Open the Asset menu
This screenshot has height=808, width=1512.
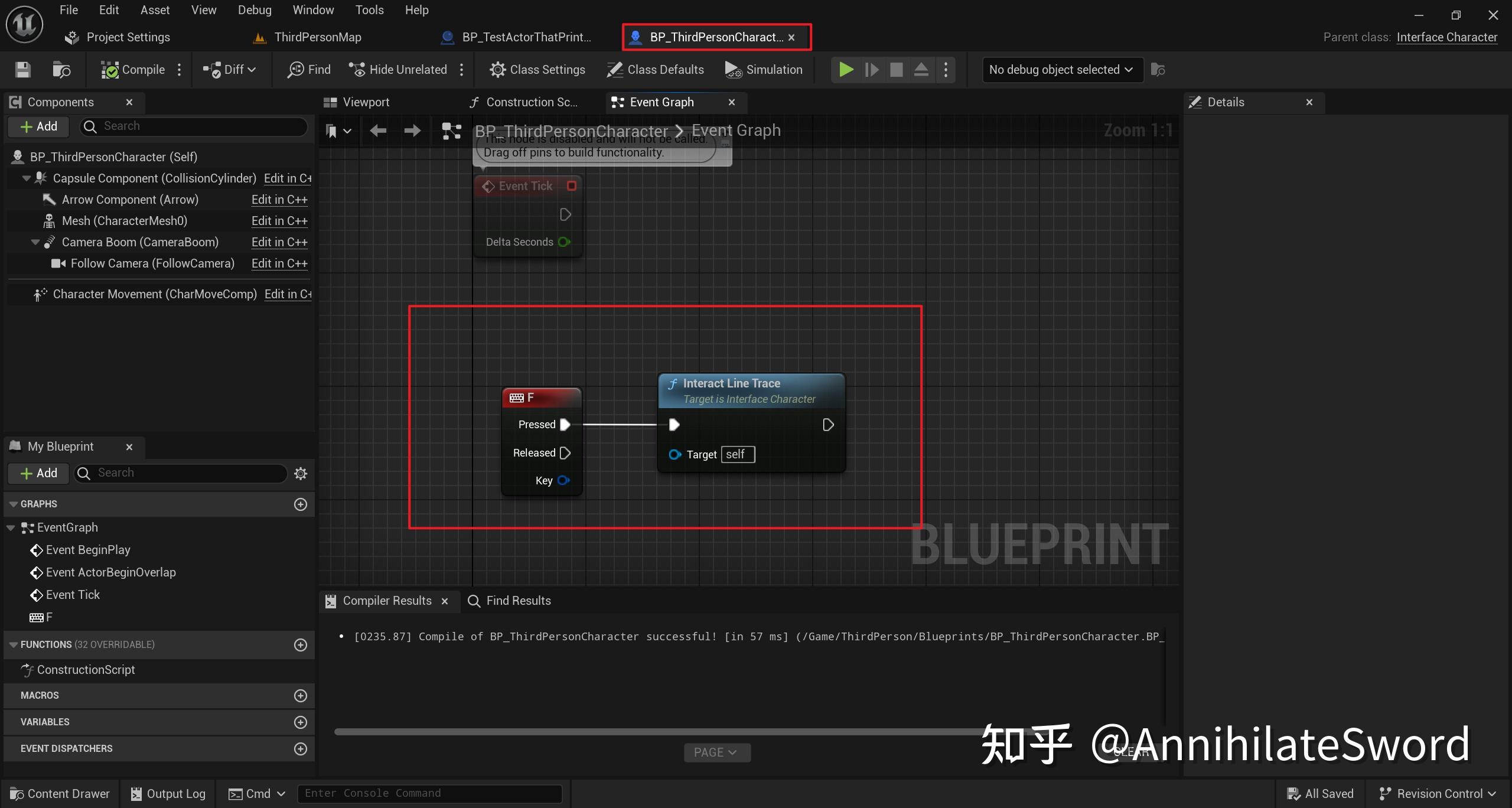pos(155,10)
